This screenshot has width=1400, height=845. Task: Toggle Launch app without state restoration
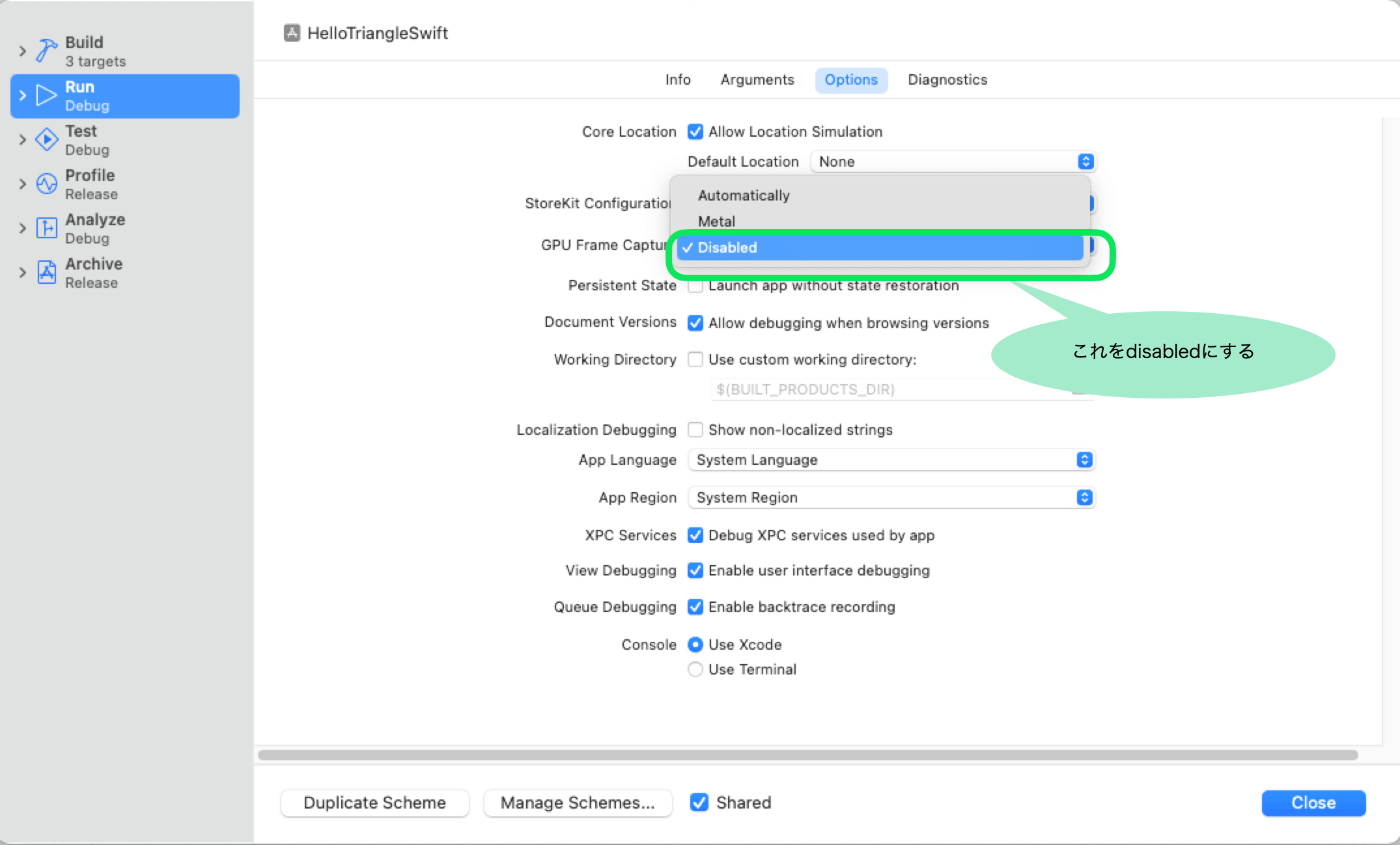pyautogui.click(x=696, y=285)
